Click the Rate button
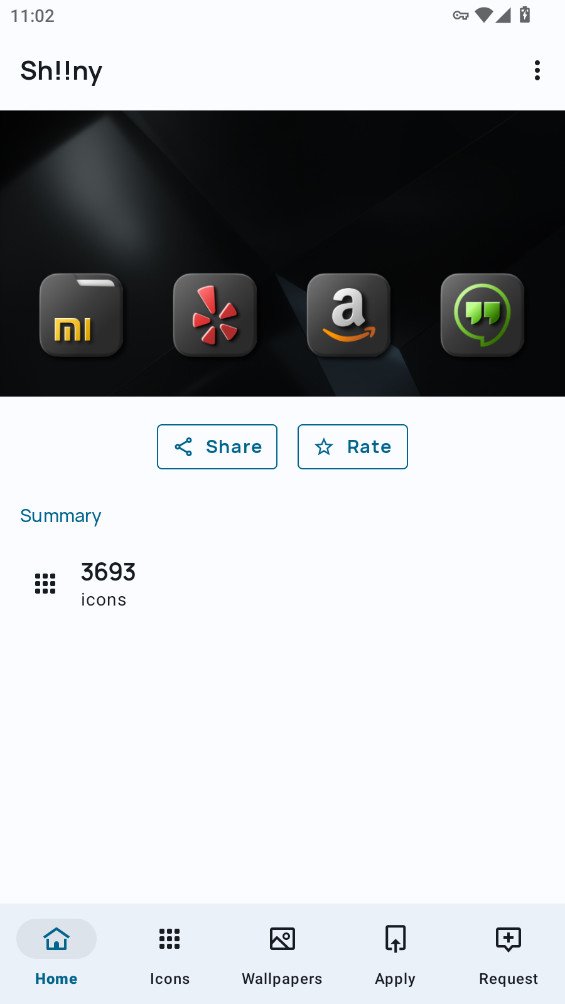The width and height of the screenshot is (565, 1004). coord(352,446)
